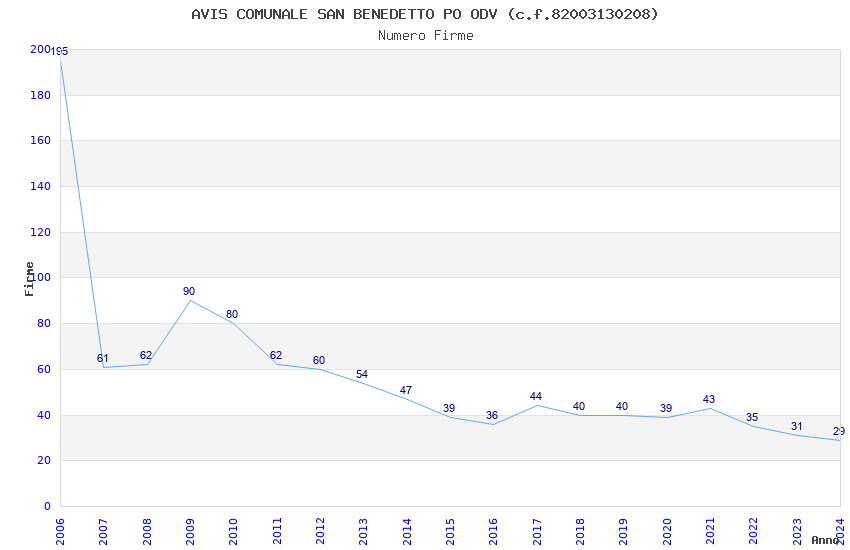Click the 40 data label for year 2018

tap(579, 406)
